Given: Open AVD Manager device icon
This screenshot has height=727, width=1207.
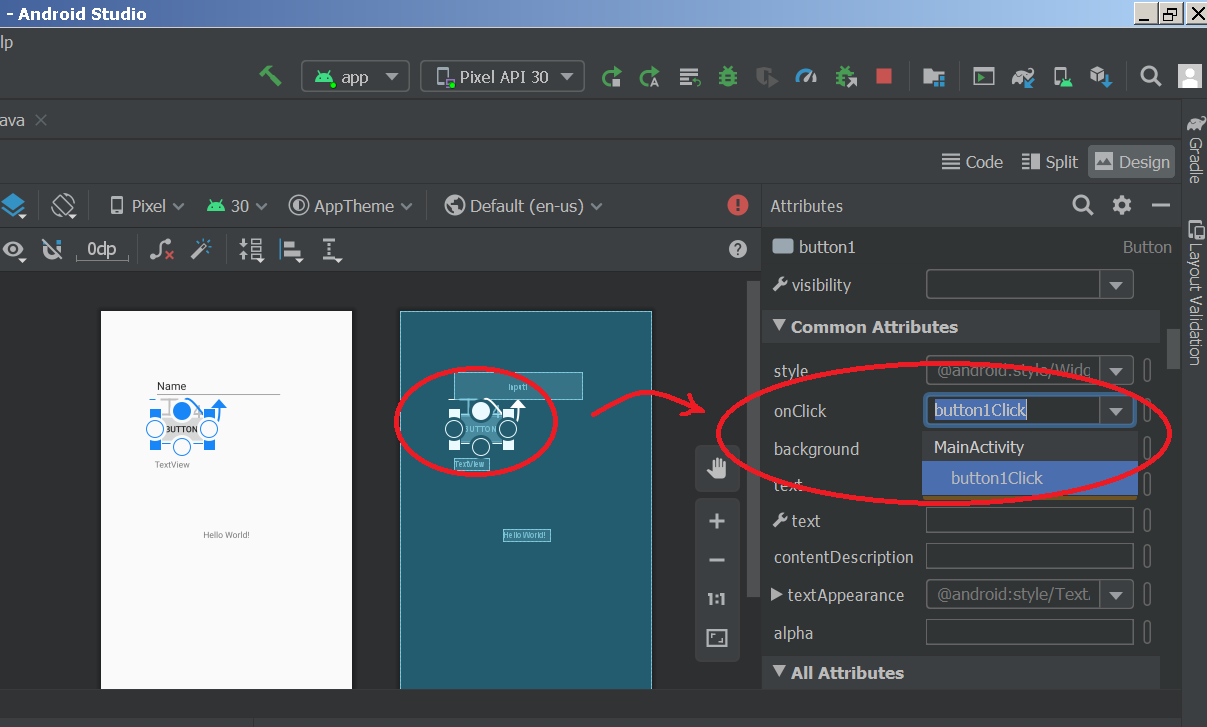Looking at the screenshot, I should (1063, 77).
